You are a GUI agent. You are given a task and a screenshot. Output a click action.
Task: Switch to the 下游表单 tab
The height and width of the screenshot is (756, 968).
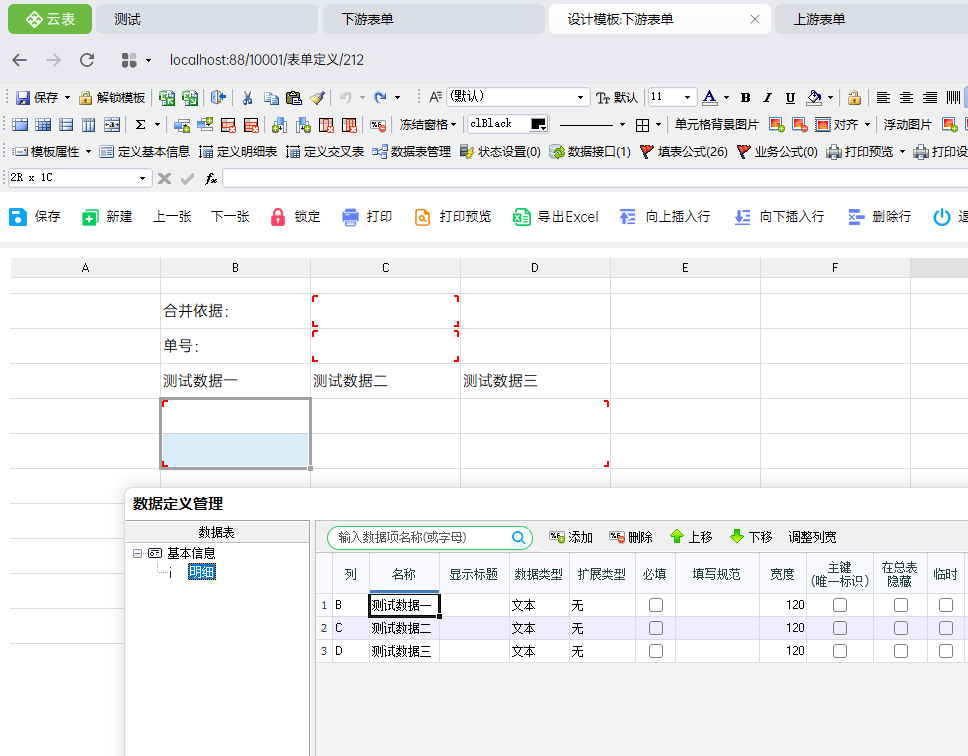[x=434, y=19]
